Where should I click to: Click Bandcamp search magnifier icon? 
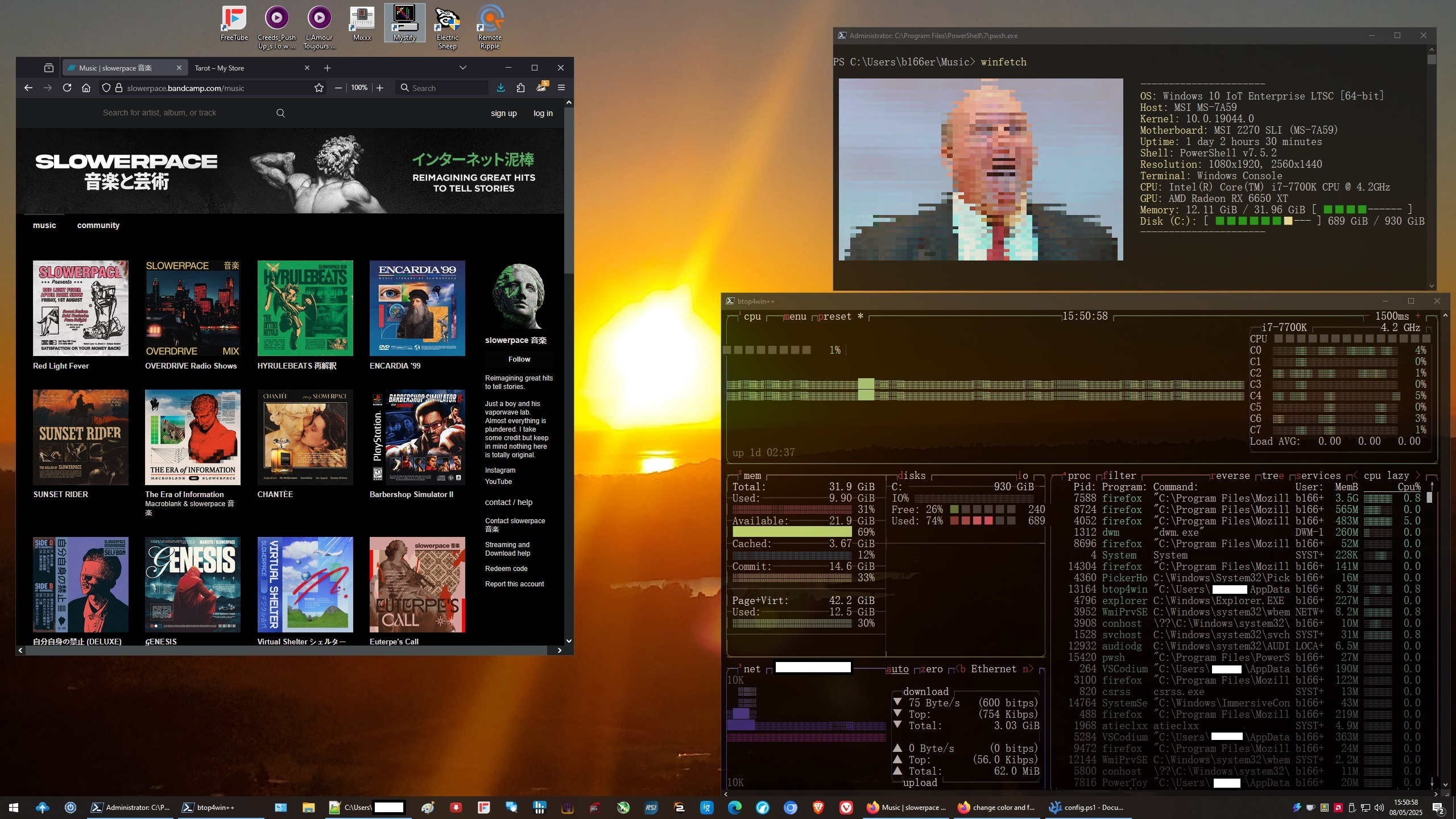coord(280,113)
